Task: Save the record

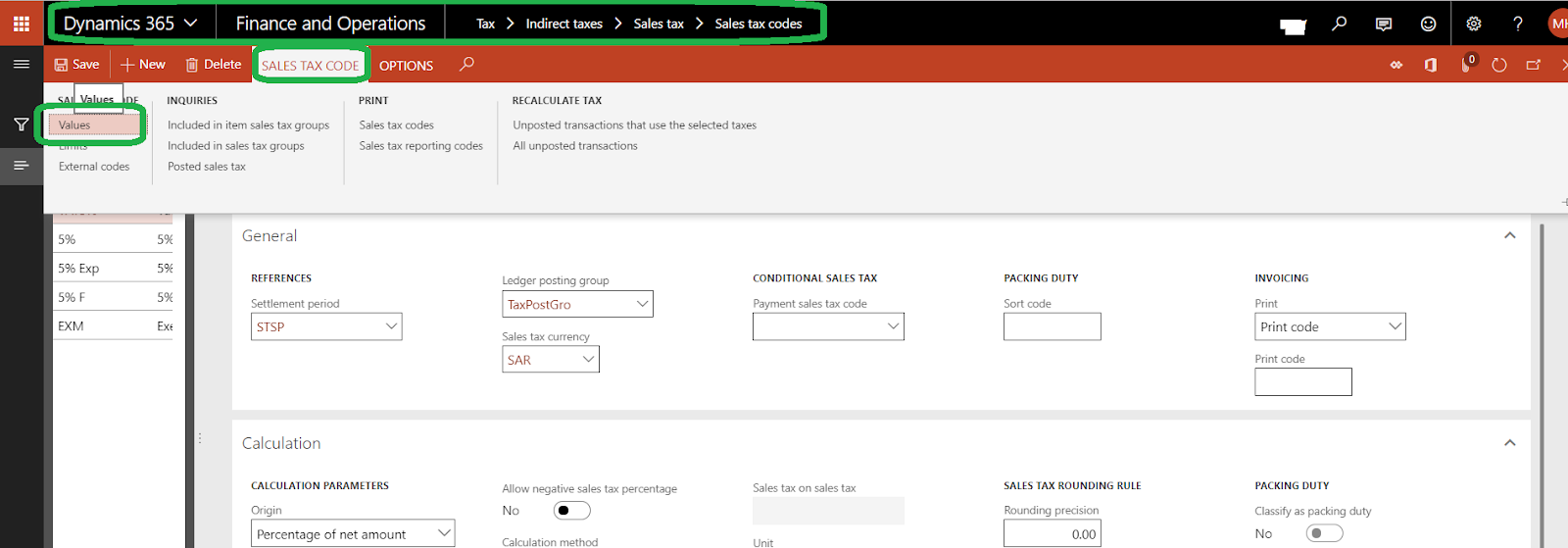Action: (x=76, y=65)
